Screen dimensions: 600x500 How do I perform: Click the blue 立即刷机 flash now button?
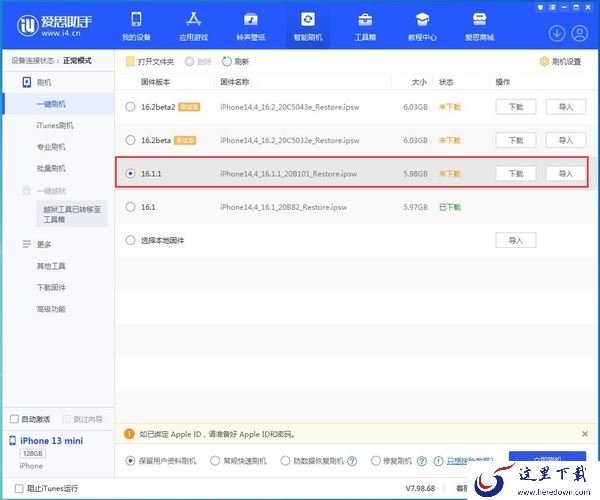pos(547,457)
